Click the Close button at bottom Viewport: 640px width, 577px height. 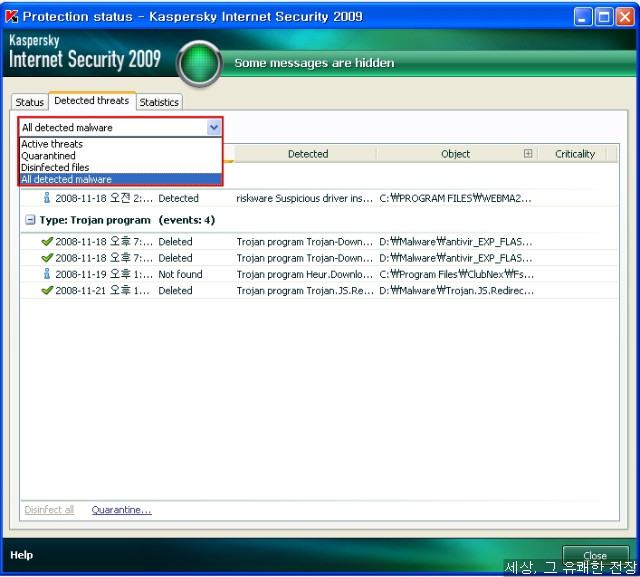(595, 555)
